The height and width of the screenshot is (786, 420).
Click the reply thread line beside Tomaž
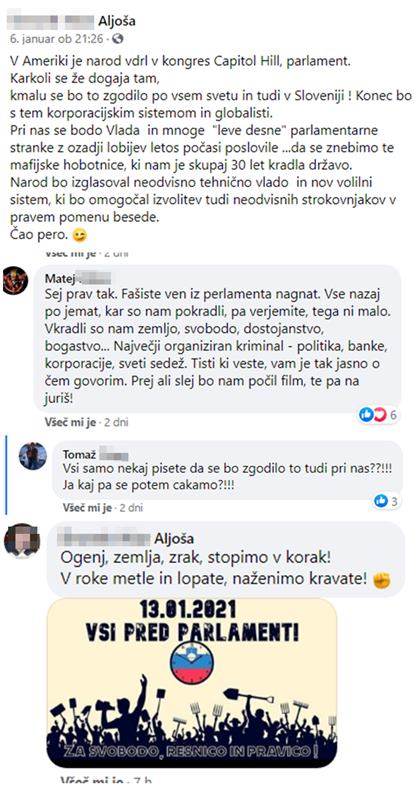(x=6, y=475)
